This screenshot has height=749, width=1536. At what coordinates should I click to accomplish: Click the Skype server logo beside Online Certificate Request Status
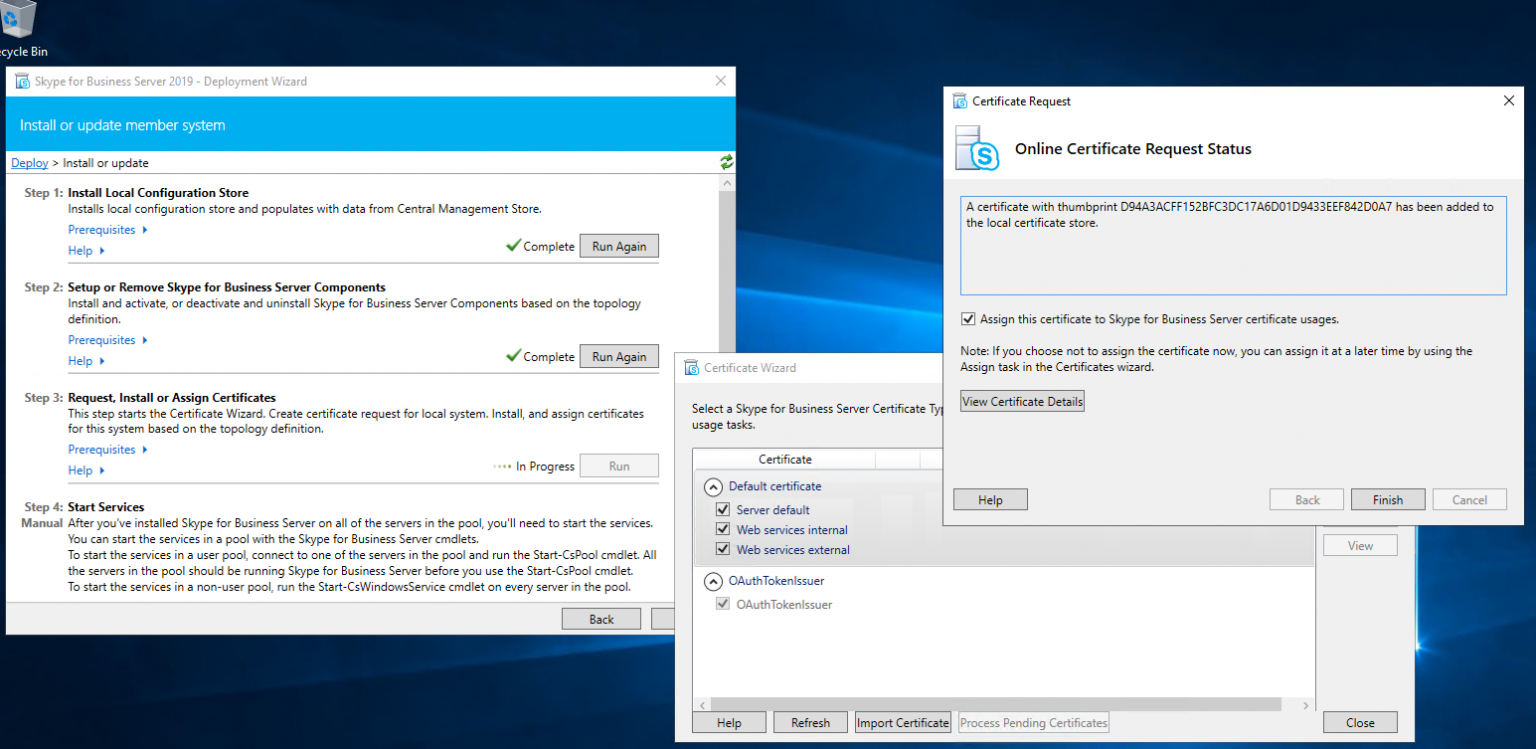point(977,149)
